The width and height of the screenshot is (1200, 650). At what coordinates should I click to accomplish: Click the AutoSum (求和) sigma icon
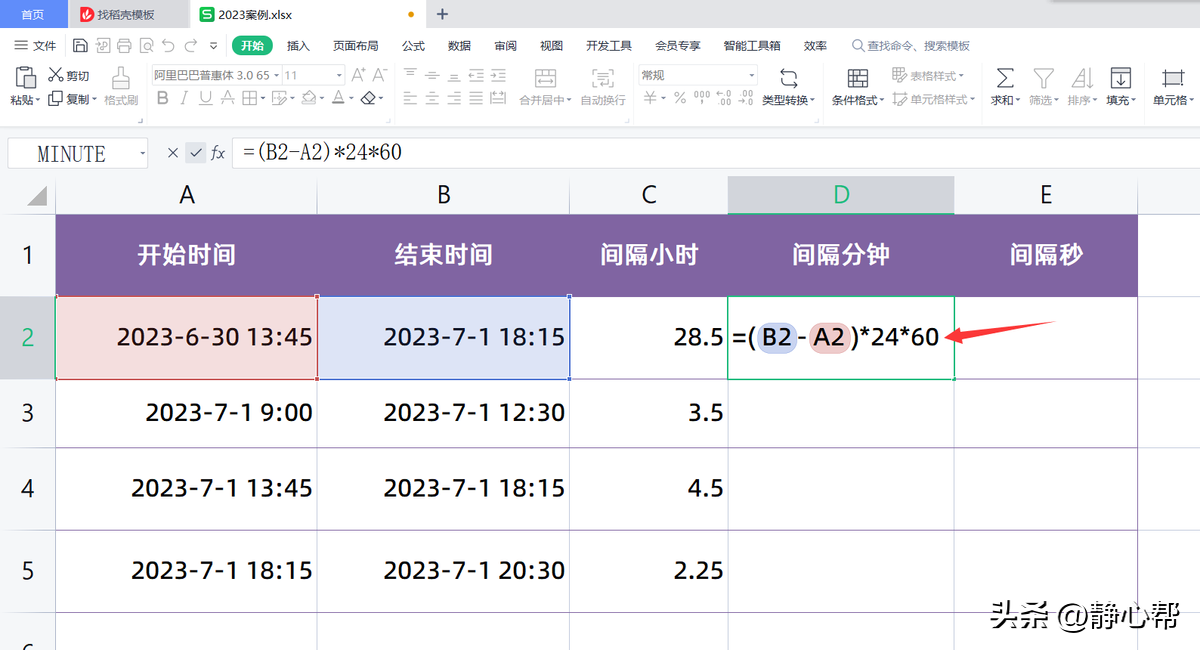(x=1006, y=78)
